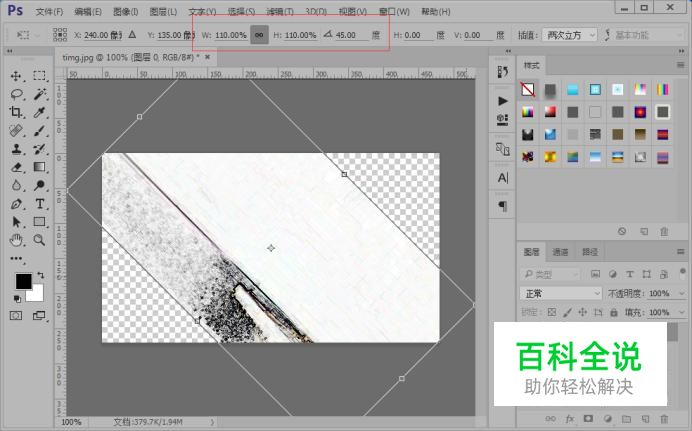Expand the layer opacity 100% dropdown
The image size is (692, 431).
(682, 293)
